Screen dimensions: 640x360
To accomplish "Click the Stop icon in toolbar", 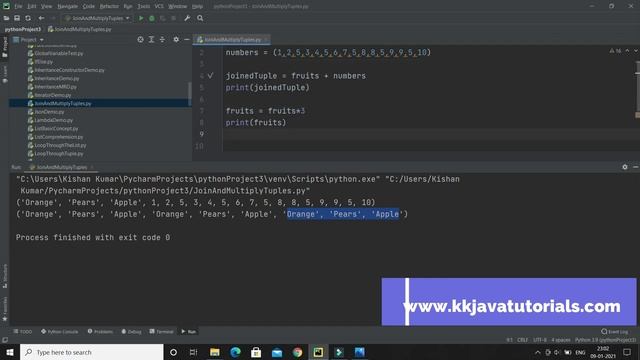I will [173, 18].
